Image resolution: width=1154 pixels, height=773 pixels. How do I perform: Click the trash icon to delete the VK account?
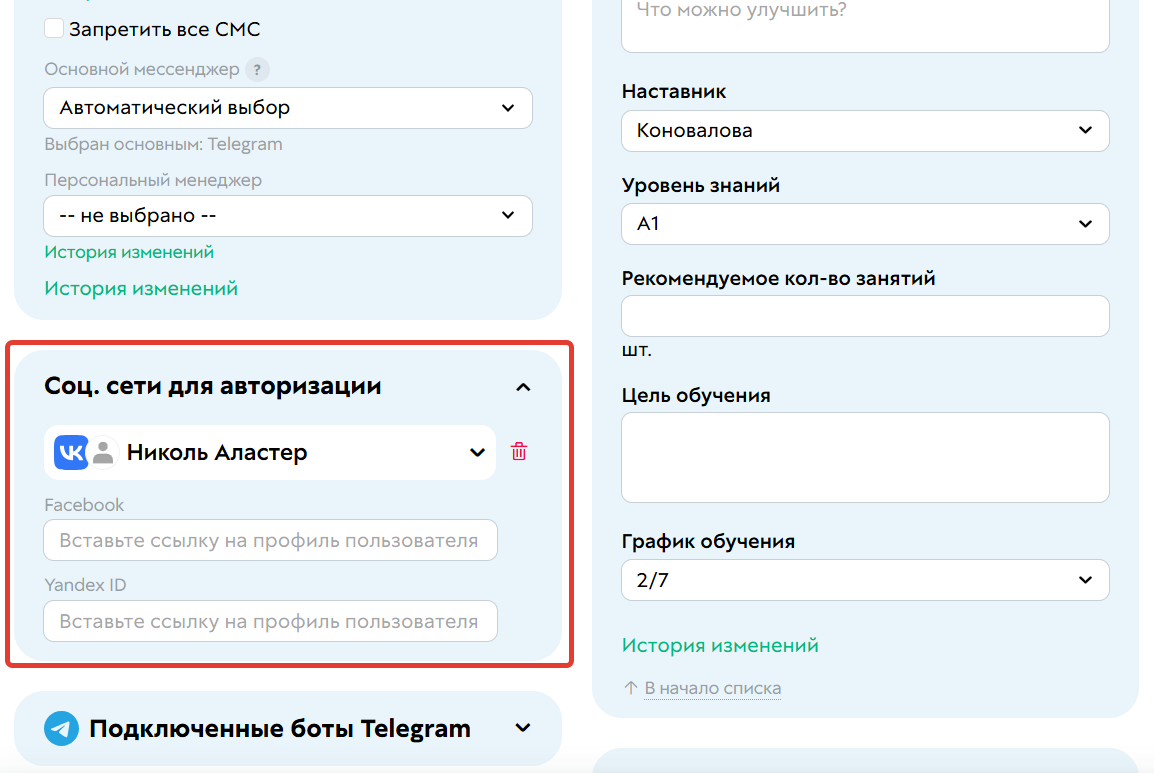pyautogui.click(x=519, y=452)
